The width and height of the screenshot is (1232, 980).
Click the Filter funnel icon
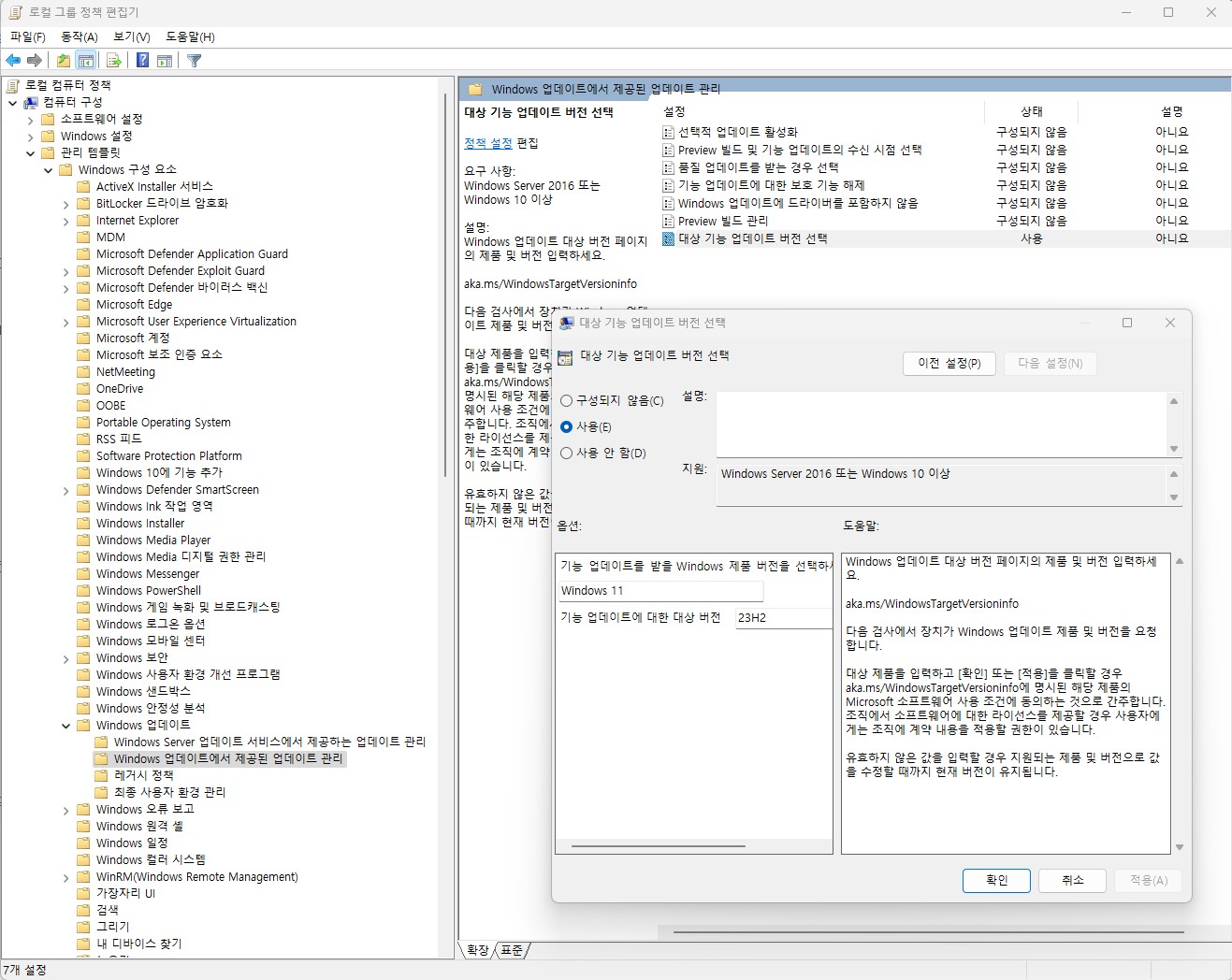pos(194,61)
